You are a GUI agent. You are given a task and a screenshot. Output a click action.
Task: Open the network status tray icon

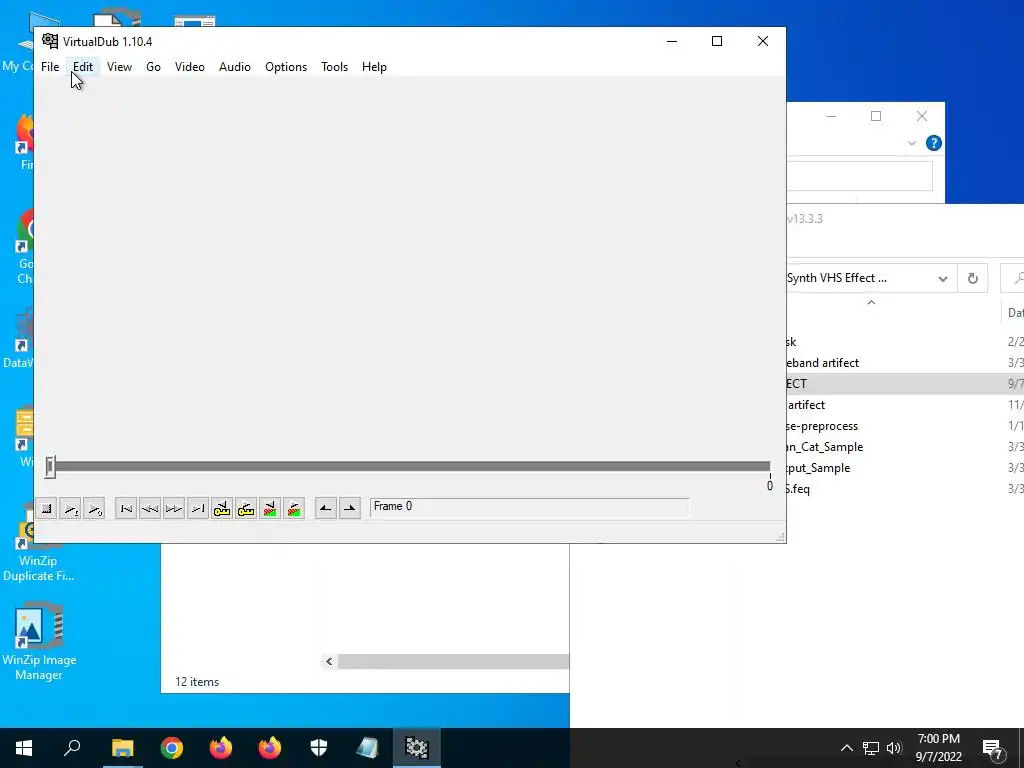[x=871, y=748]
